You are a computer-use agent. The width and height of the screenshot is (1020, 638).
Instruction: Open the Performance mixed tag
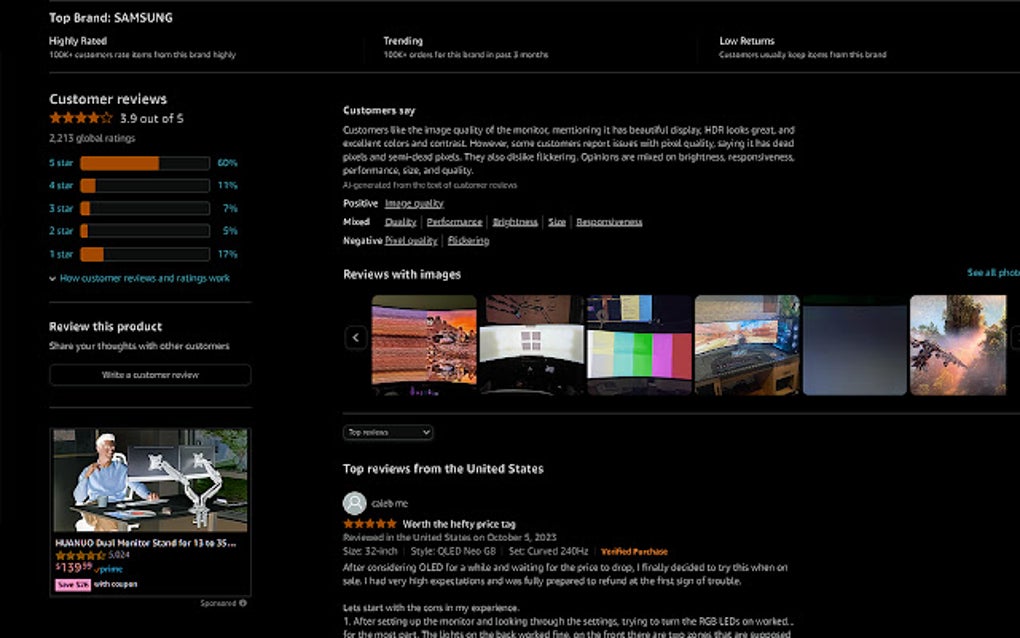[455, 222]
